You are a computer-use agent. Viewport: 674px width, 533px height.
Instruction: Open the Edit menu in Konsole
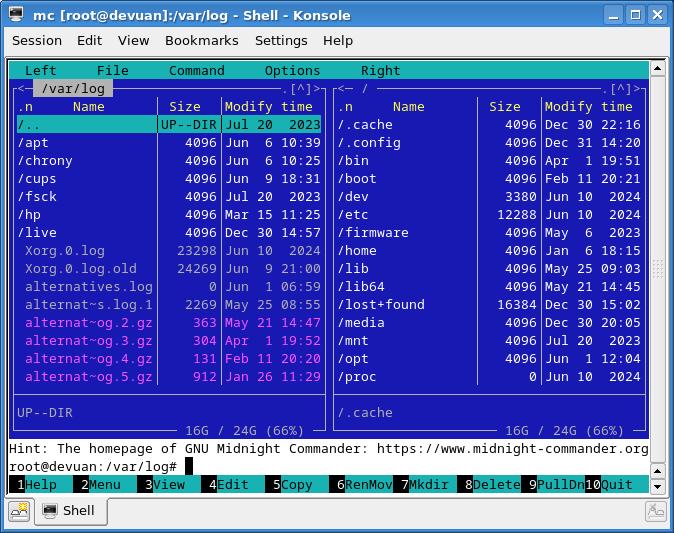pos(89,40)
